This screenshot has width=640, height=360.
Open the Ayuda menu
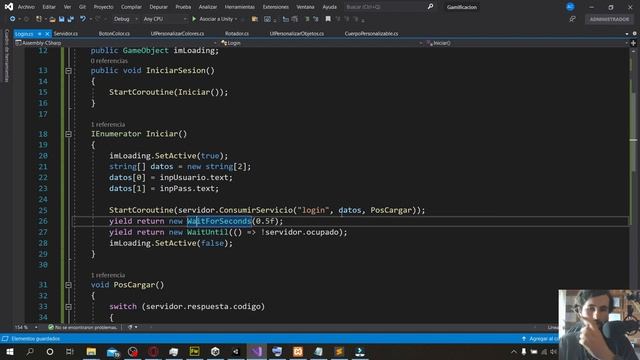330,7
